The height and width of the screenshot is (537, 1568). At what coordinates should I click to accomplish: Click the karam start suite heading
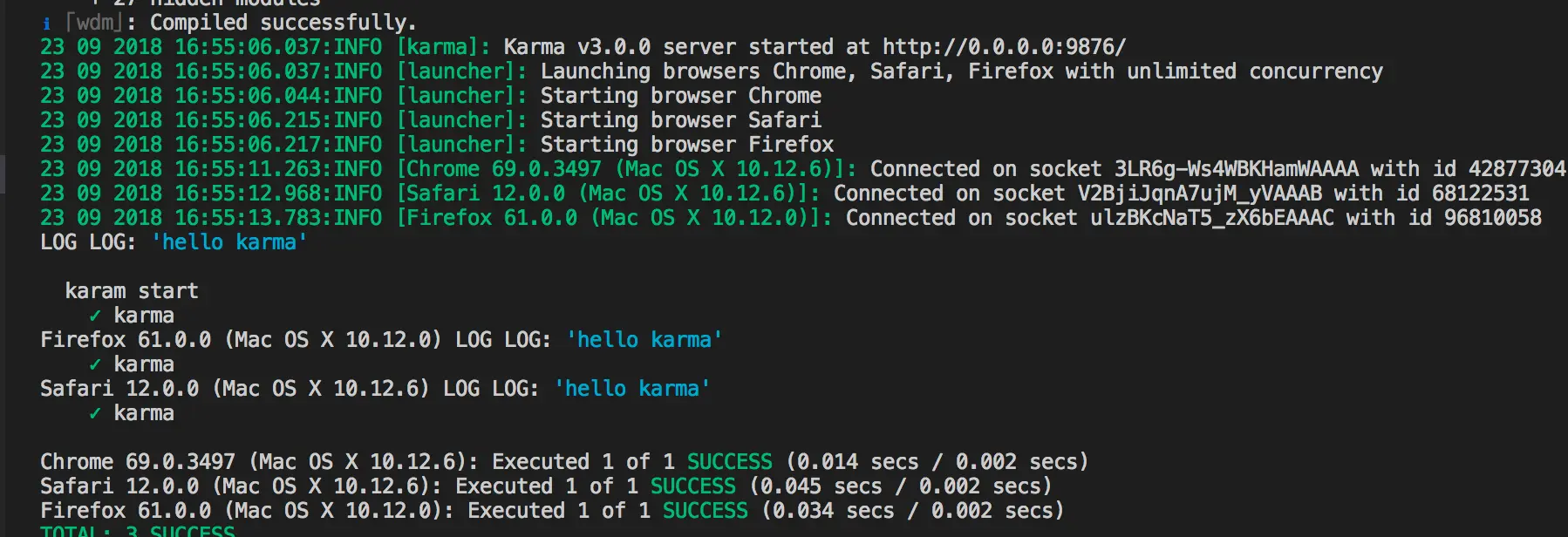pos(132,291)
